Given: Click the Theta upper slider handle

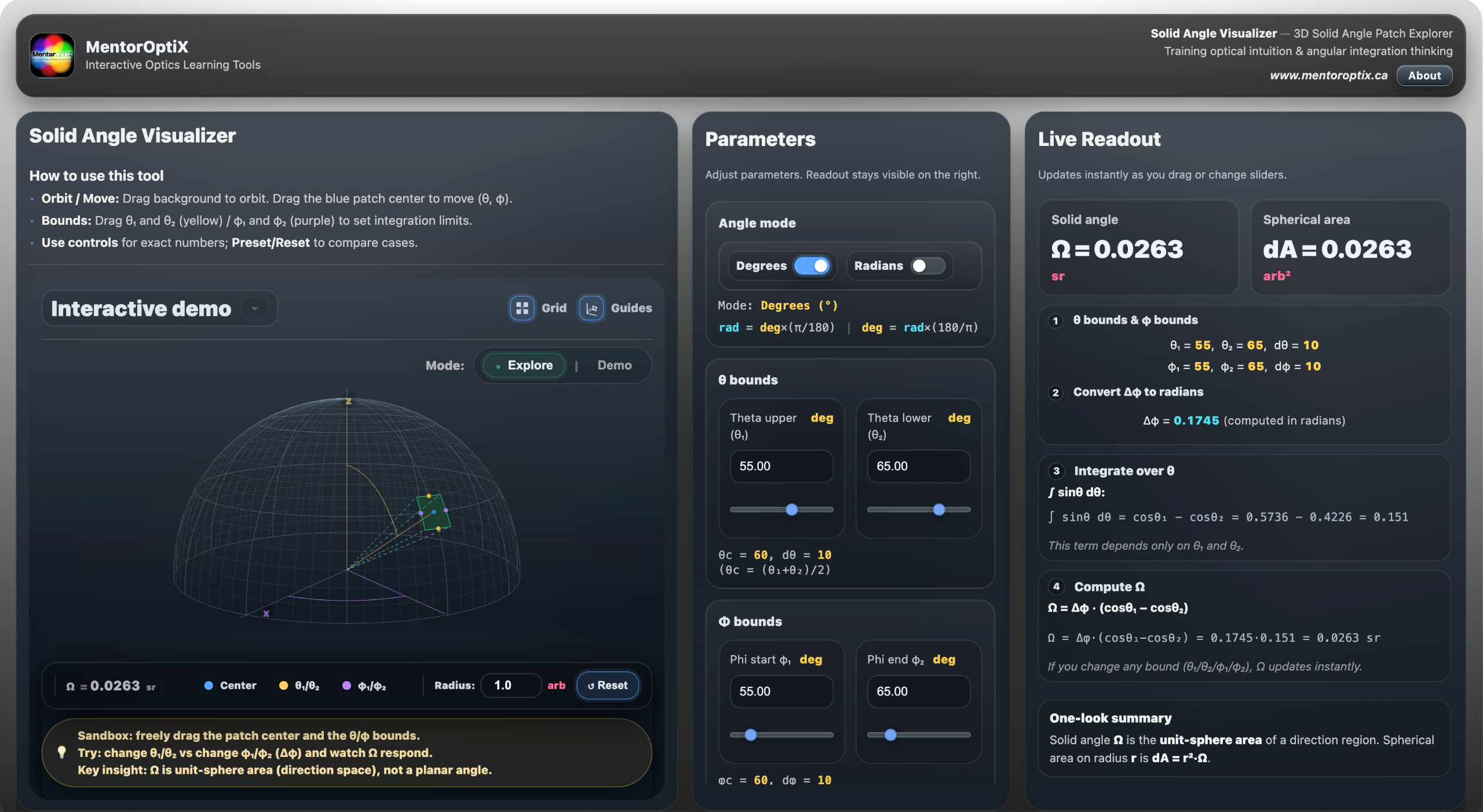Looking at the screenshot, I should pos(792,510).
